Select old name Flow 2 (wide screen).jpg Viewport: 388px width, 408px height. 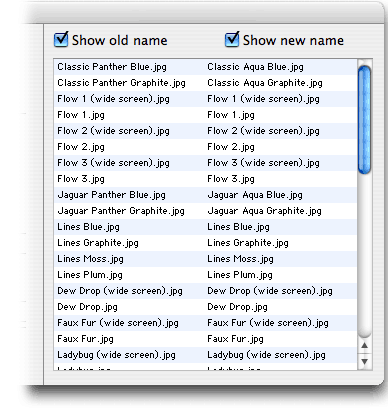(x=113, y=131)
